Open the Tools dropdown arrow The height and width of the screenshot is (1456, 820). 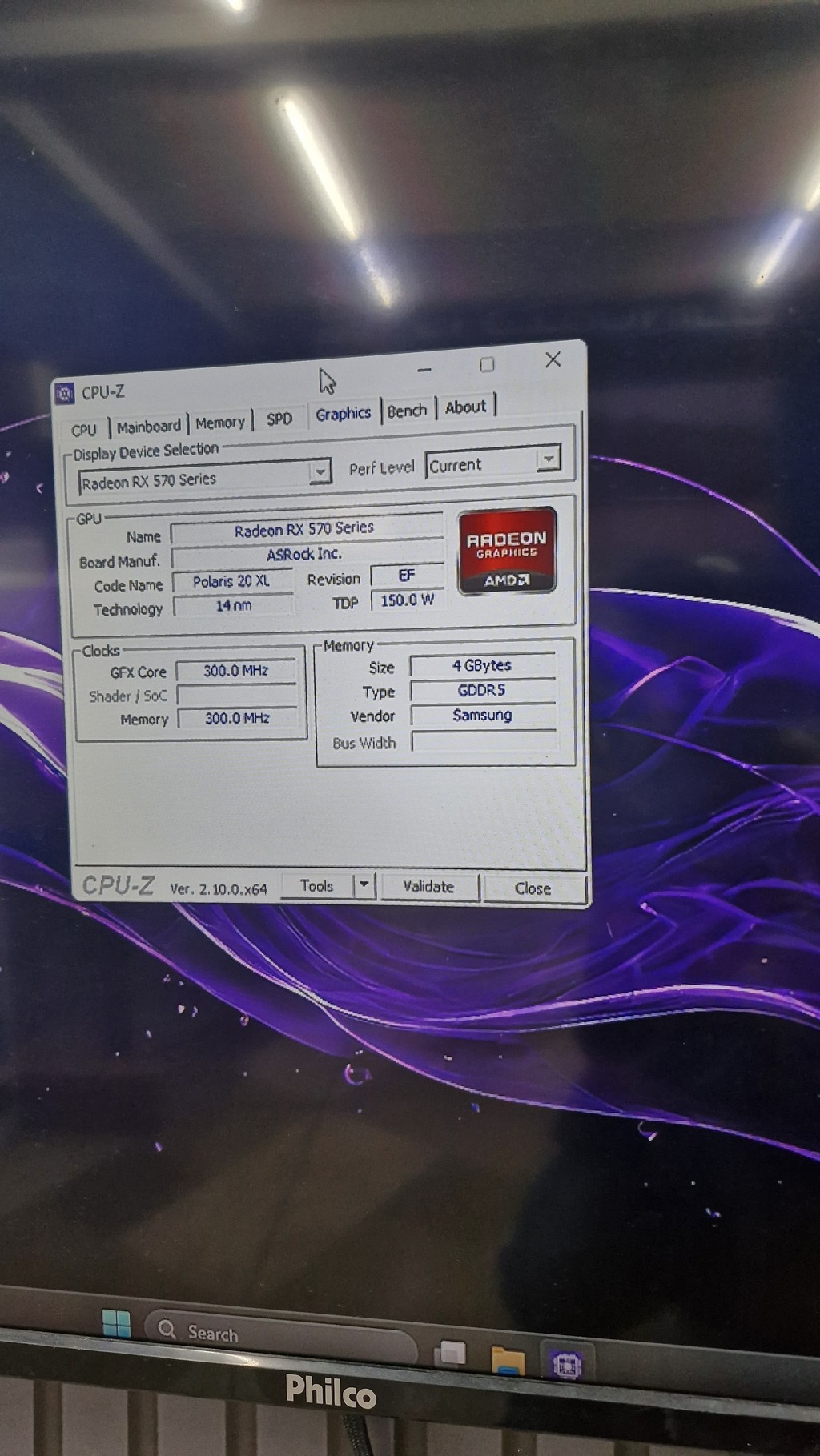click(x=364, y=885)
